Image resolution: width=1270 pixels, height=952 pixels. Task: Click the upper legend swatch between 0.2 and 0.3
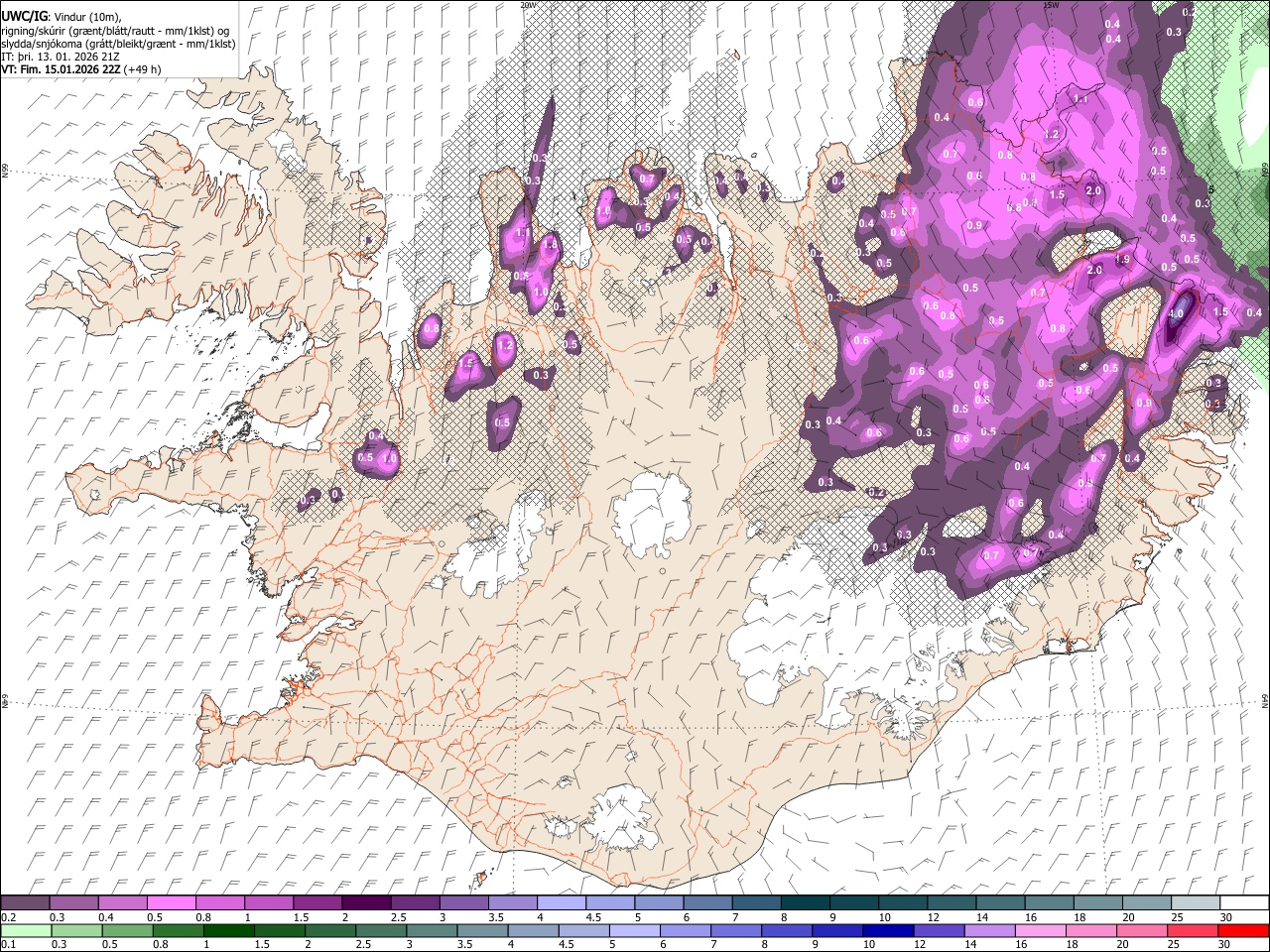point(26,902)
